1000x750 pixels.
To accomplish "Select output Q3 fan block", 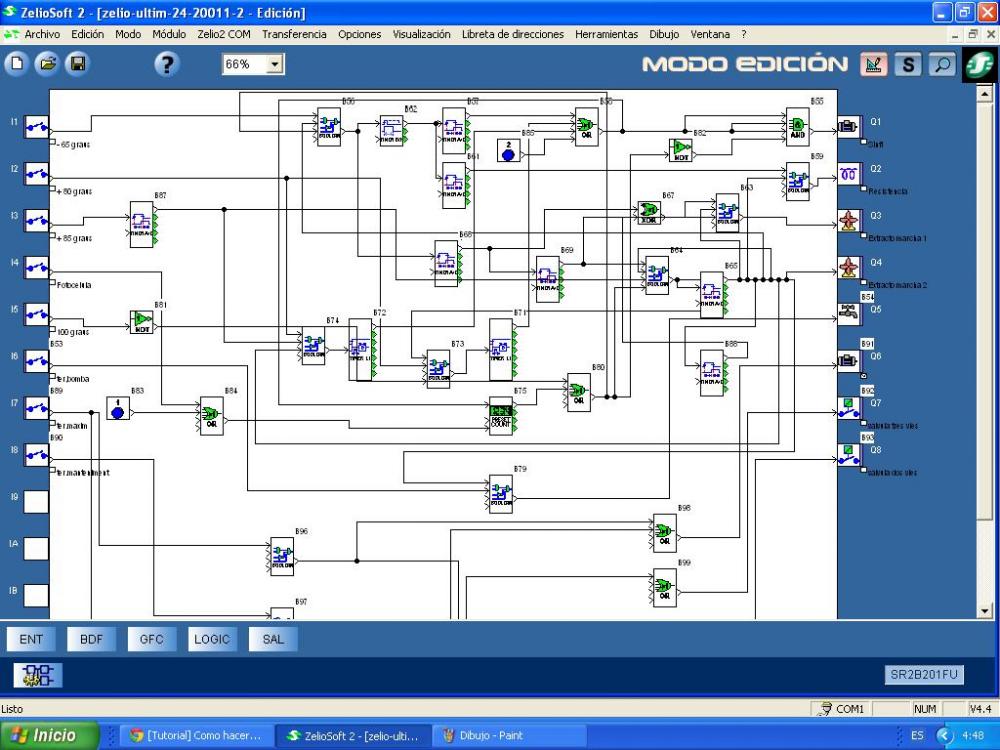I will [849, 221].
